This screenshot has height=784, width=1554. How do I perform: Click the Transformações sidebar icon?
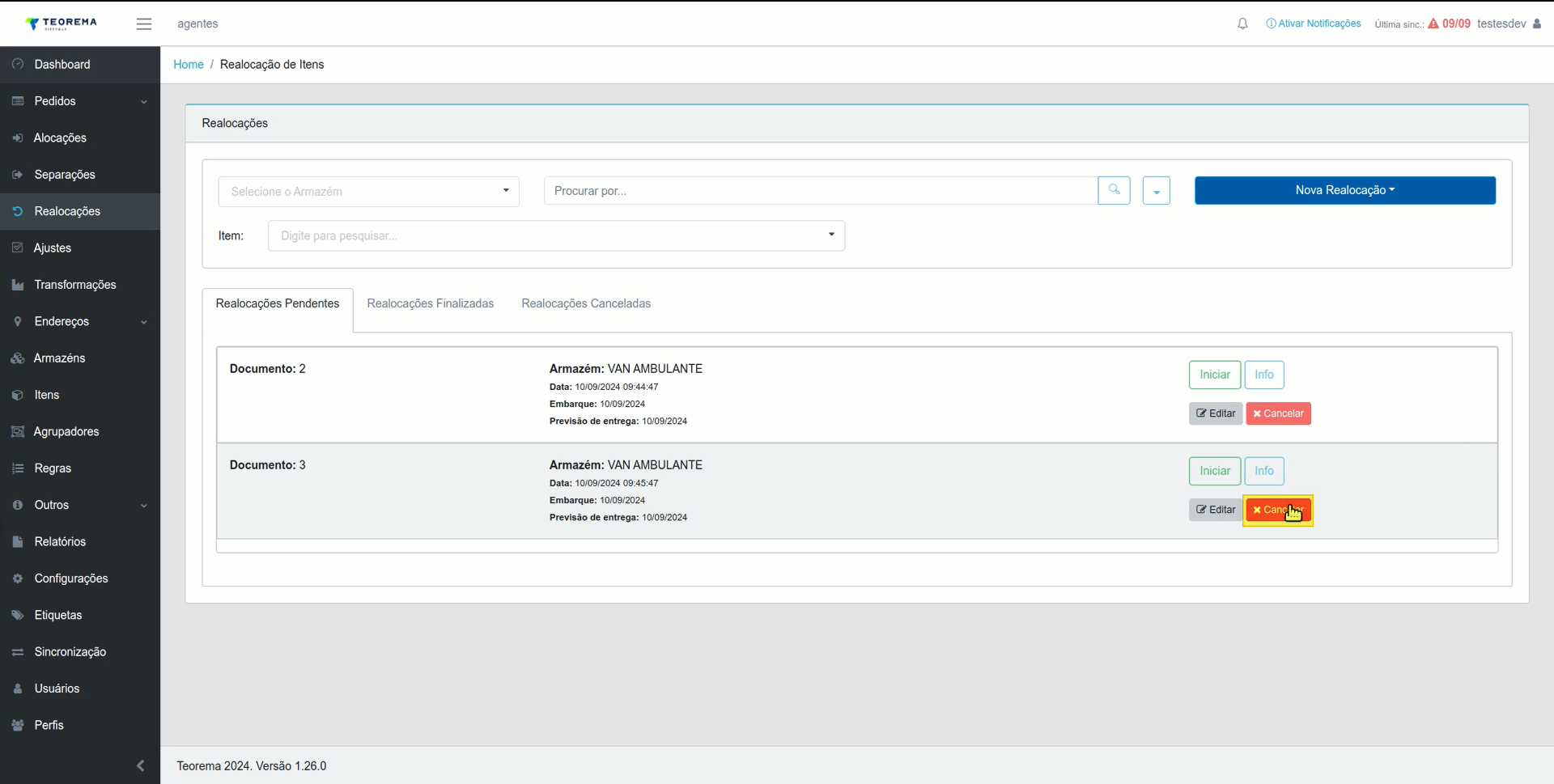pyautogui.click(x=18, y=285)
